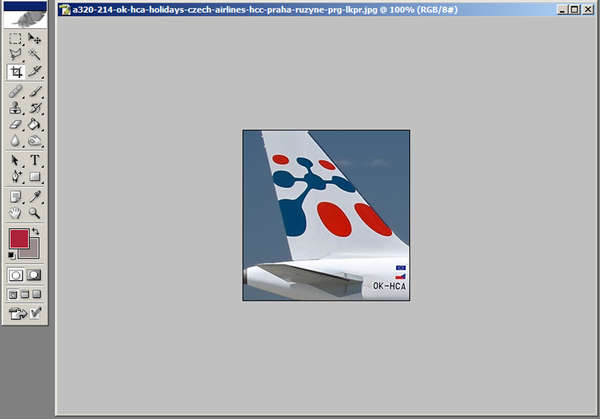600x419 pixels.
Task: Click the checkmark icon beside Jump to ImageReady
Action: pyautogui.click(x=35, y=313)
